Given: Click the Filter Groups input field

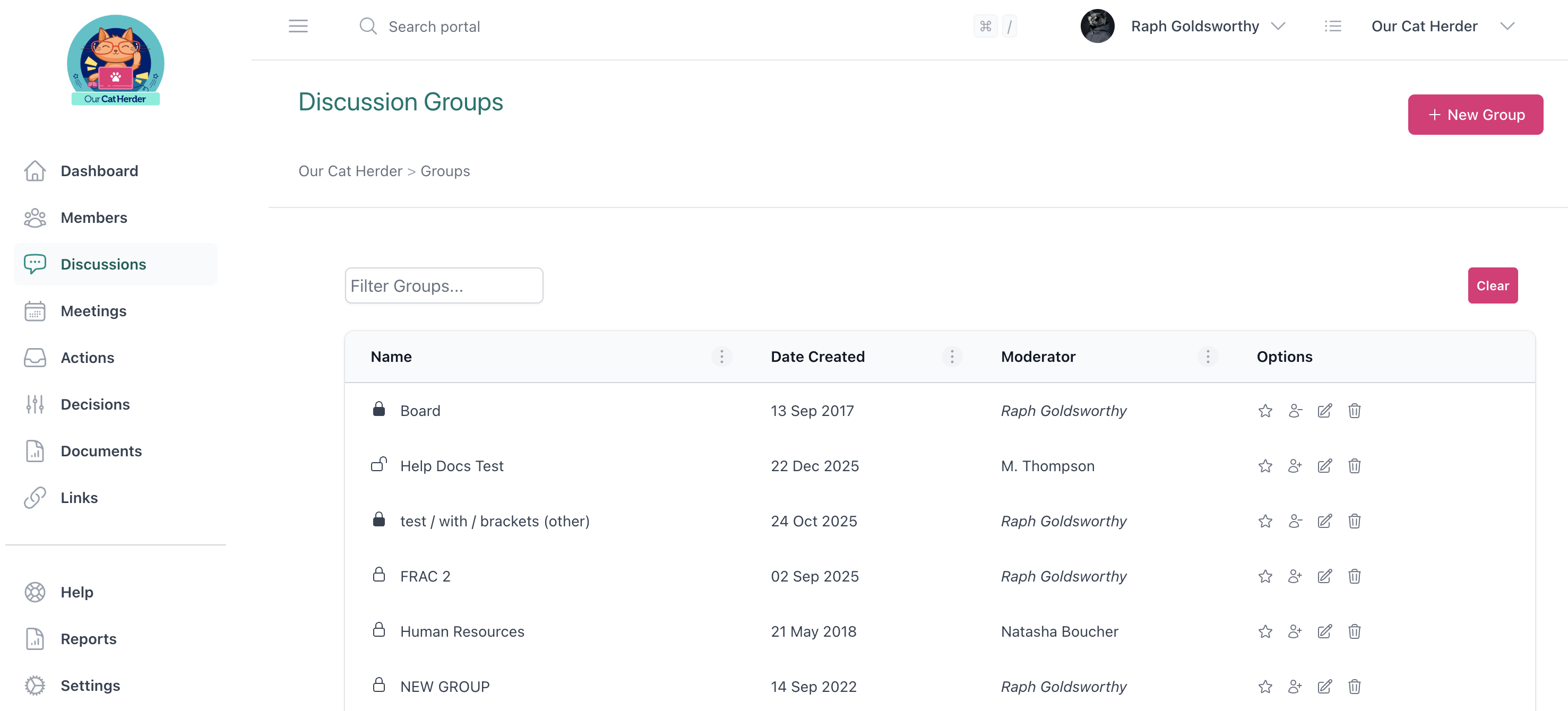Looking at the screenshot, I should pos(443,285).
